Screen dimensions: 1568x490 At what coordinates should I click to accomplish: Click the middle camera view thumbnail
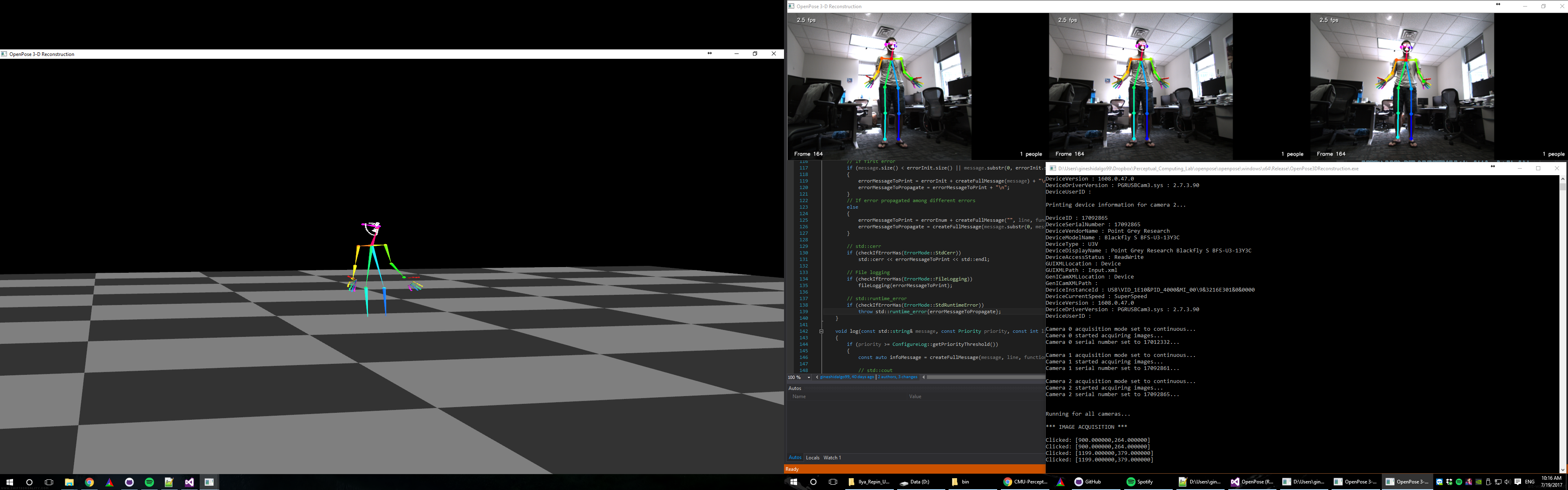[1141, 86]
